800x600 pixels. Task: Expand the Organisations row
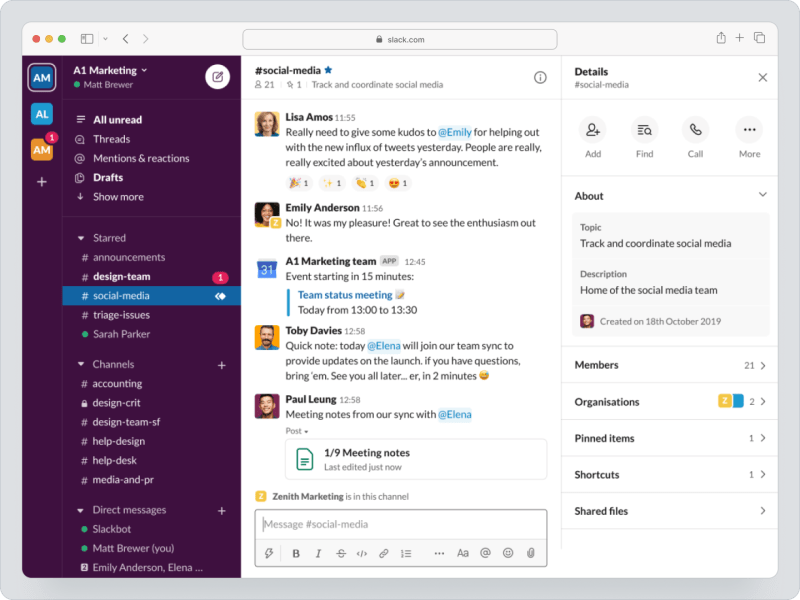coord(669,402)
